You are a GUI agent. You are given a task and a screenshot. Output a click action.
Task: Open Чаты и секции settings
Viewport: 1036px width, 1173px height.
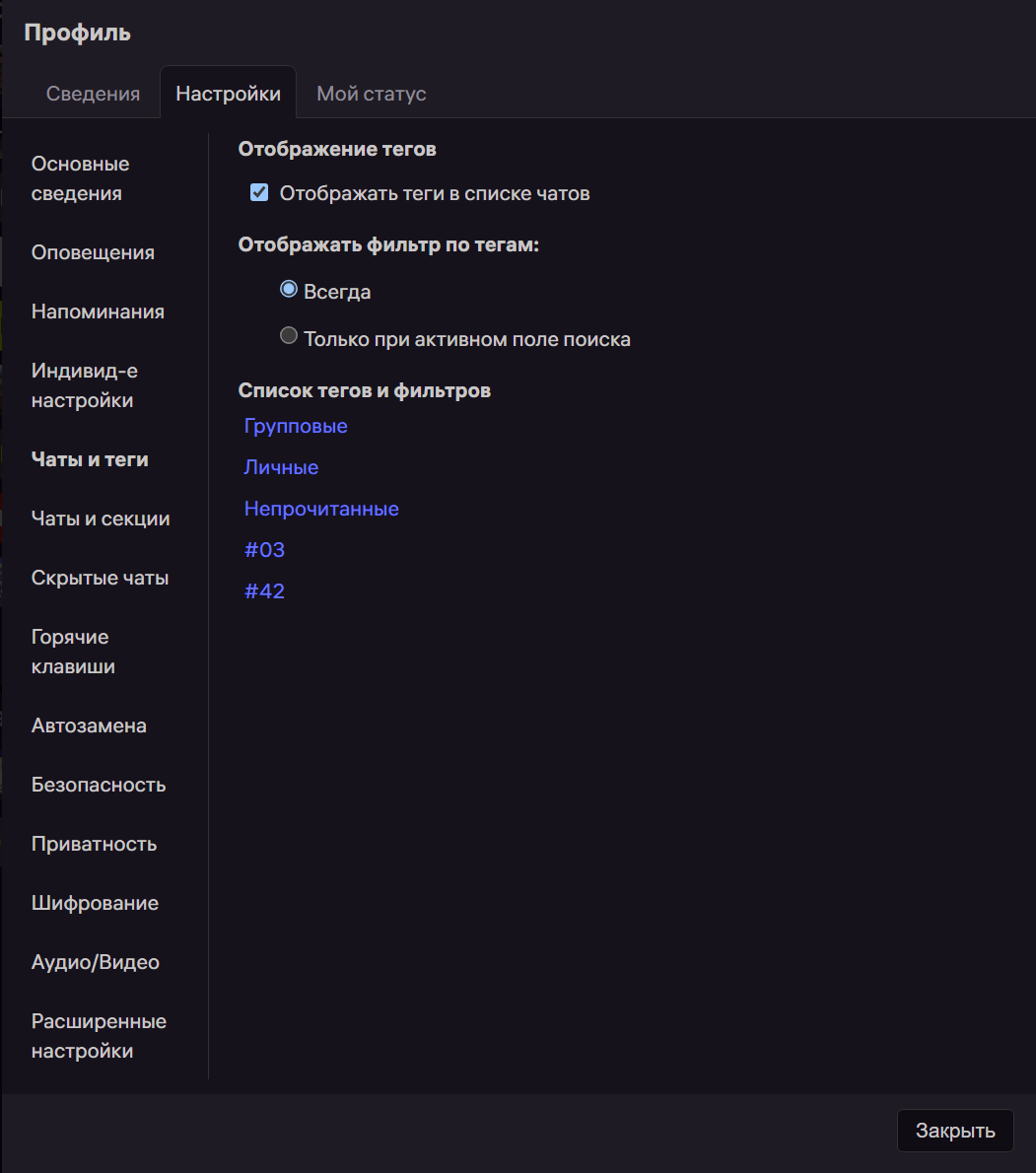[x=101, y=517]
